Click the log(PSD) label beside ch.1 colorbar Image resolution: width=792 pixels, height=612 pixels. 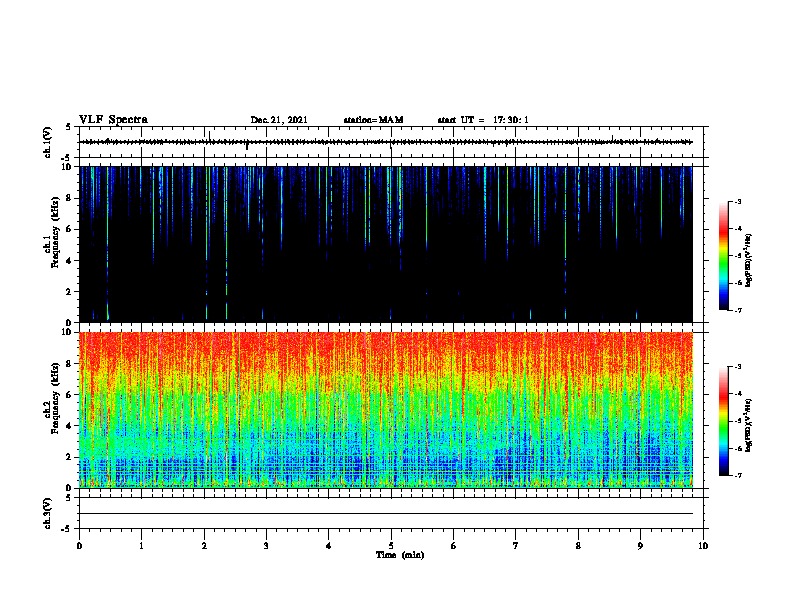coord(748,260)
